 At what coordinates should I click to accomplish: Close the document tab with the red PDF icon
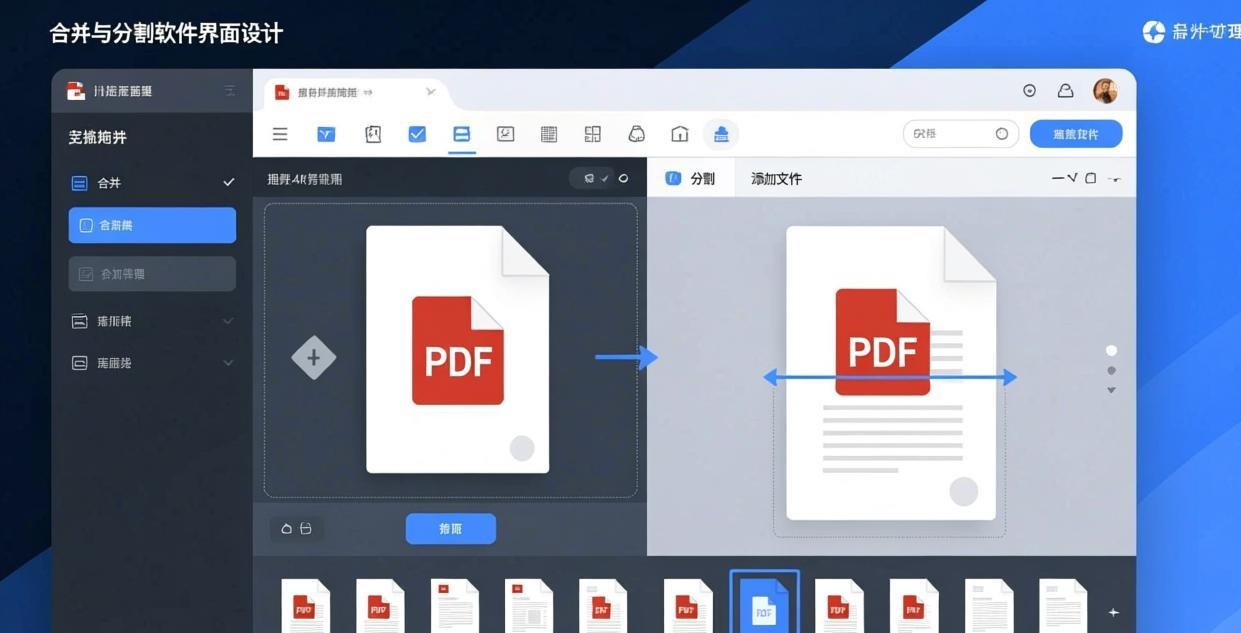pyautogui.click(x=431, y=92)
